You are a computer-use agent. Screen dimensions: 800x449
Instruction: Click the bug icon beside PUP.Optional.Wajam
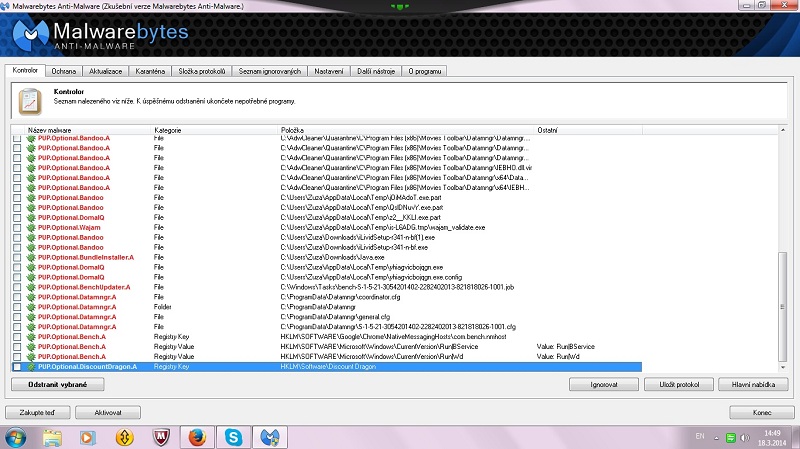(x=30, y=227)
